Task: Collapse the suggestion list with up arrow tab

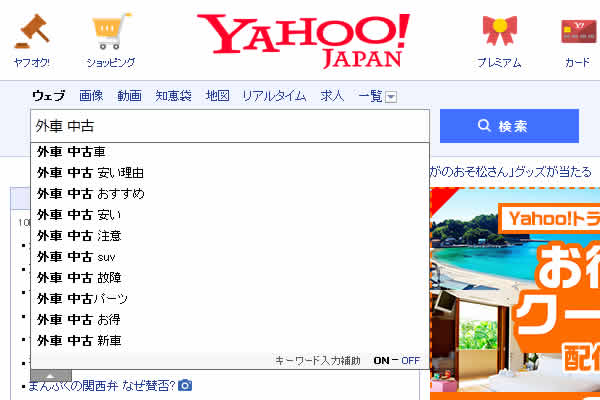Action: [51, 376]
